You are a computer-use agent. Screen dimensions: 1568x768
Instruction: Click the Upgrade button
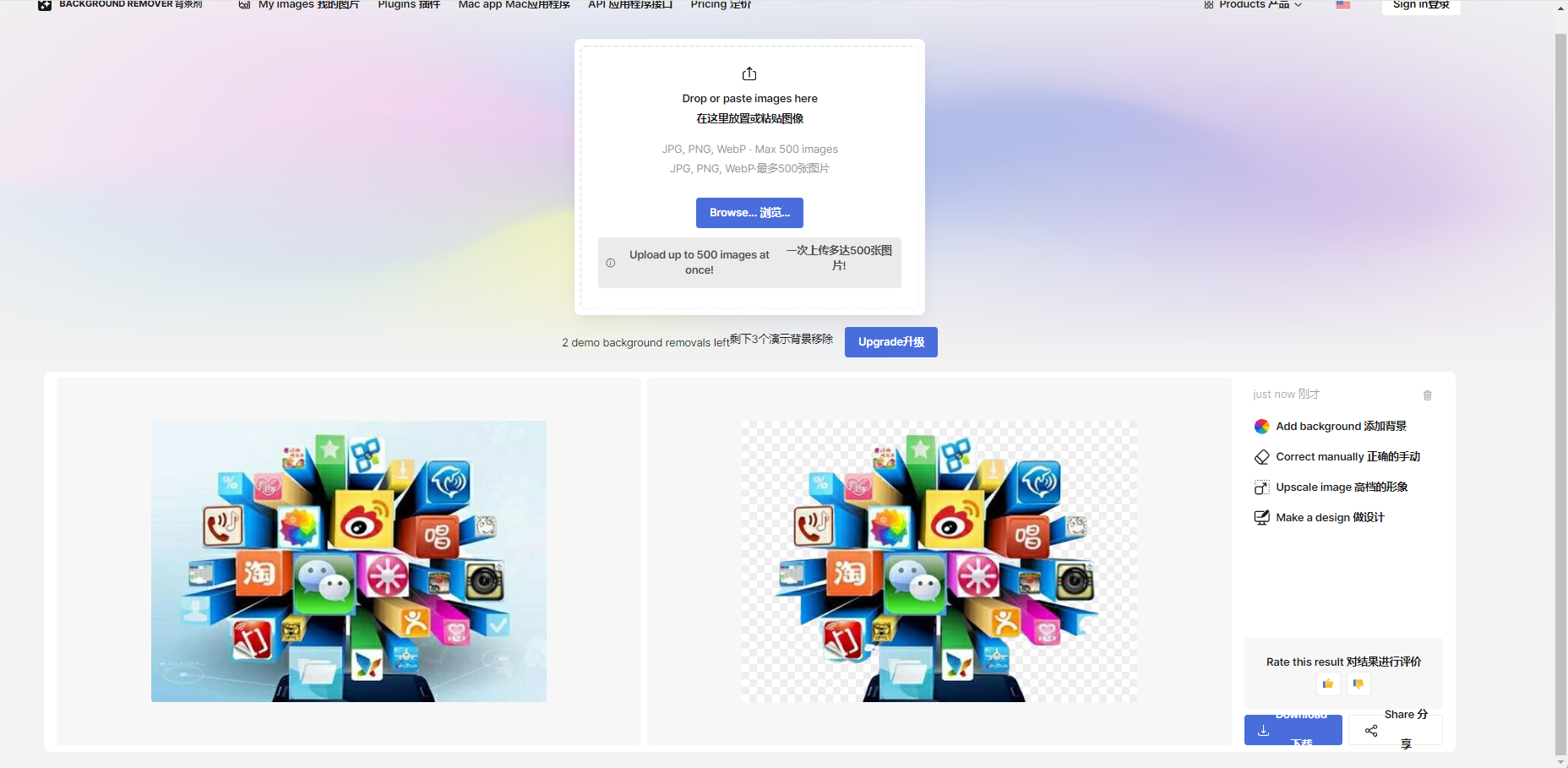click(891, 342)
